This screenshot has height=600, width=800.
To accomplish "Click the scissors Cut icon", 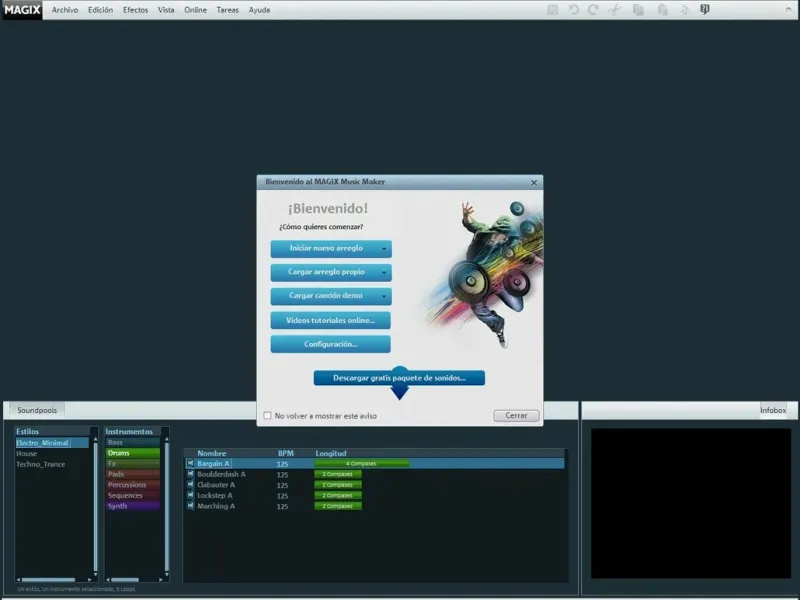I will (615, 10).
